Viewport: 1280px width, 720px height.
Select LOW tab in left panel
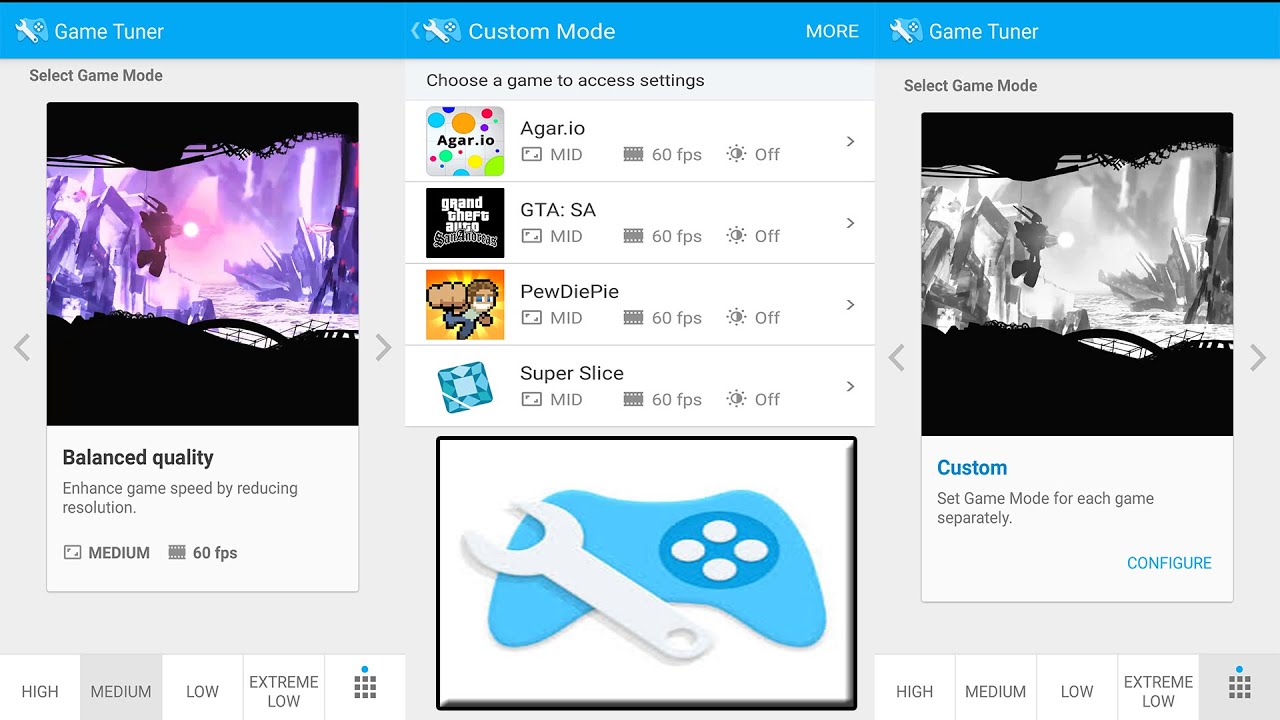point(202,688)
